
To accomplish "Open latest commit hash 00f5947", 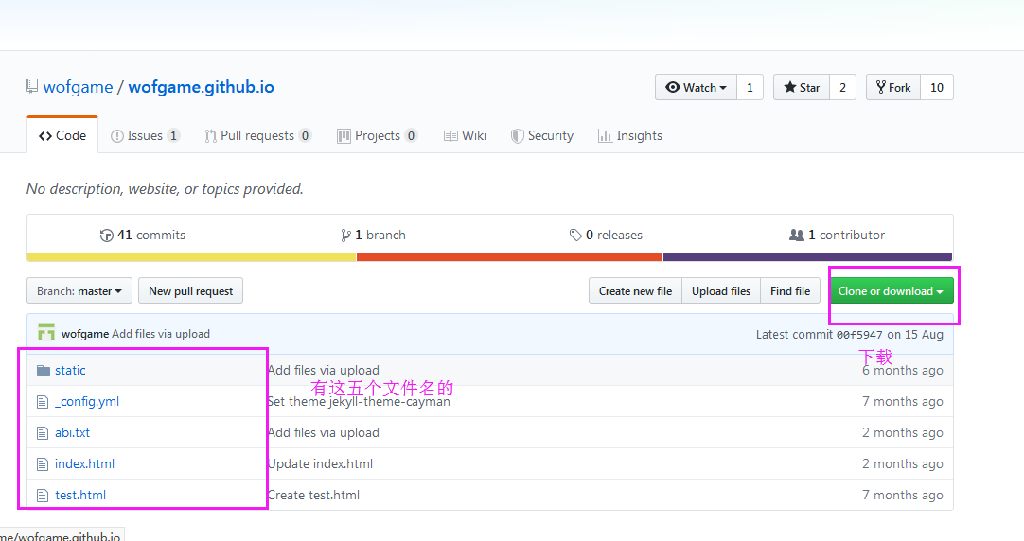I will click(859, 335).
